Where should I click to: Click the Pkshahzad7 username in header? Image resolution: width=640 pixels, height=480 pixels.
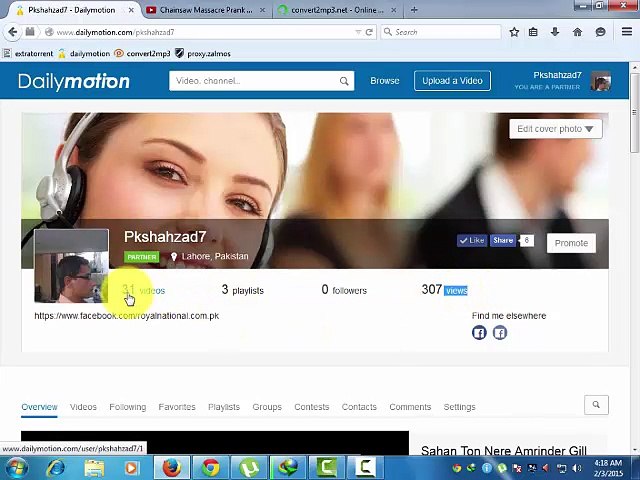click(557, 75)
